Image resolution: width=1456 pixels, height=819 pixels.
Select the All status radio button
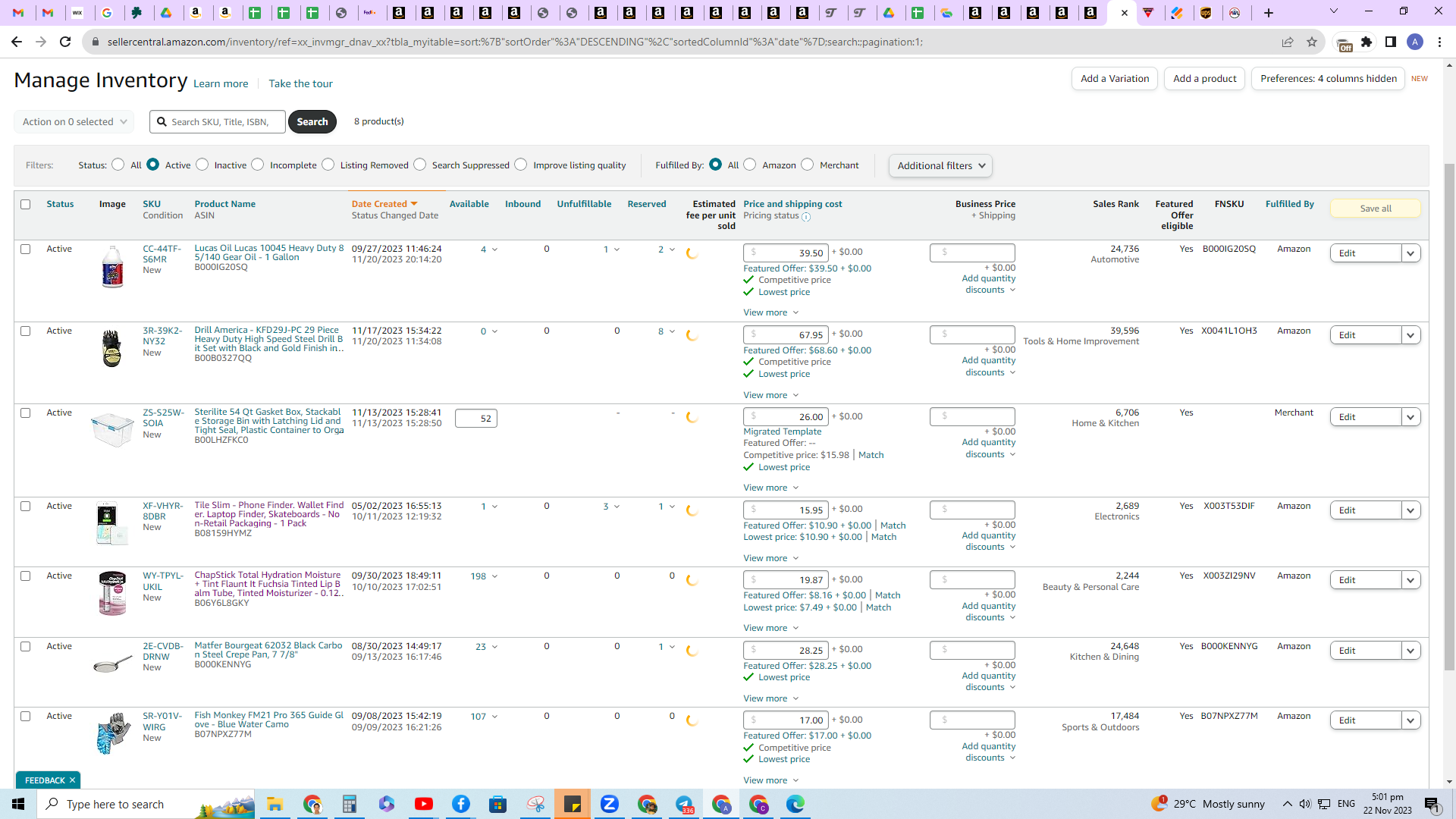(x=118, y=165)
